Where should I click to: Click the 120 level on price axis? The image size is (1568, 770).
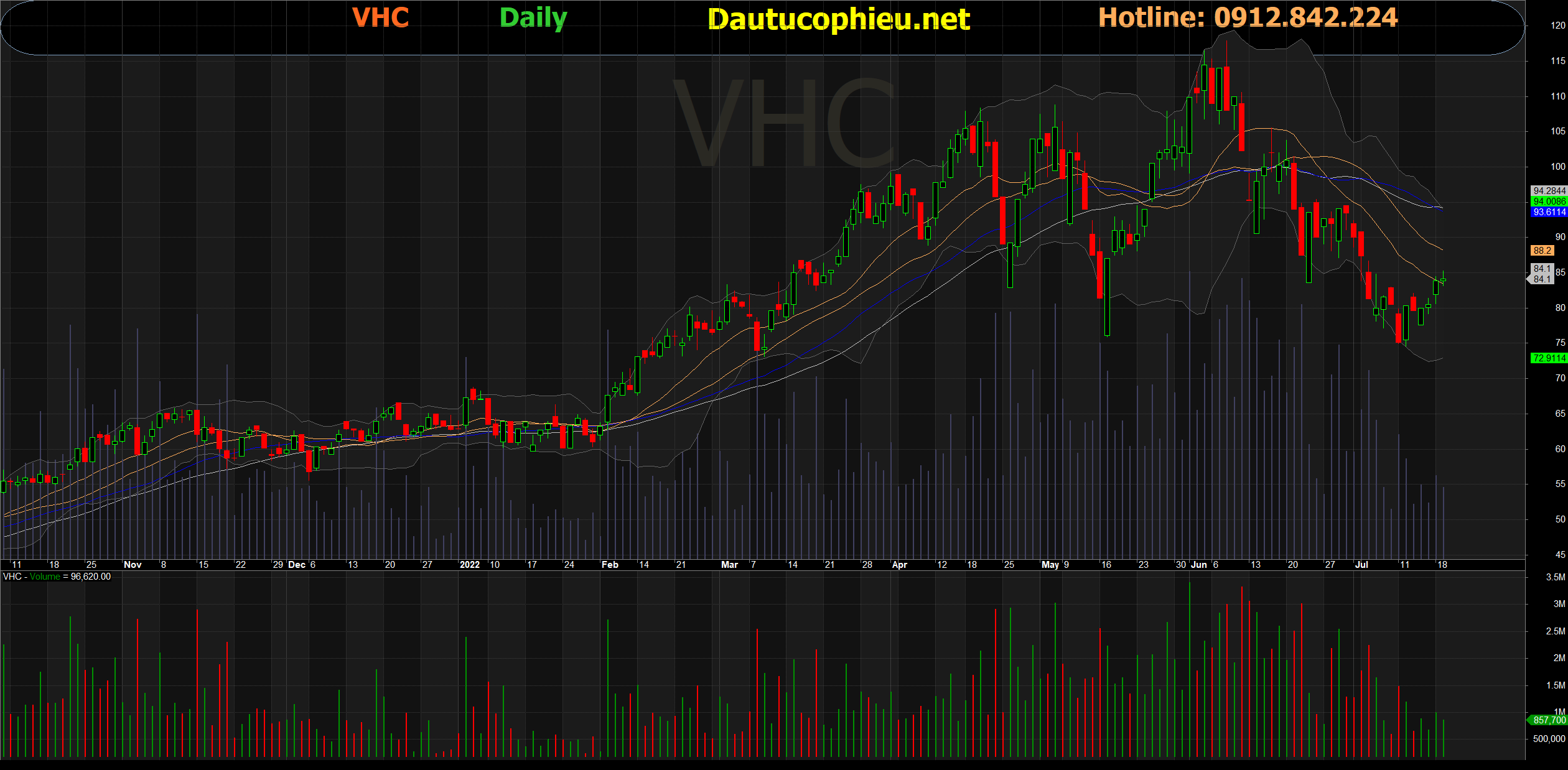(1557, 26)
